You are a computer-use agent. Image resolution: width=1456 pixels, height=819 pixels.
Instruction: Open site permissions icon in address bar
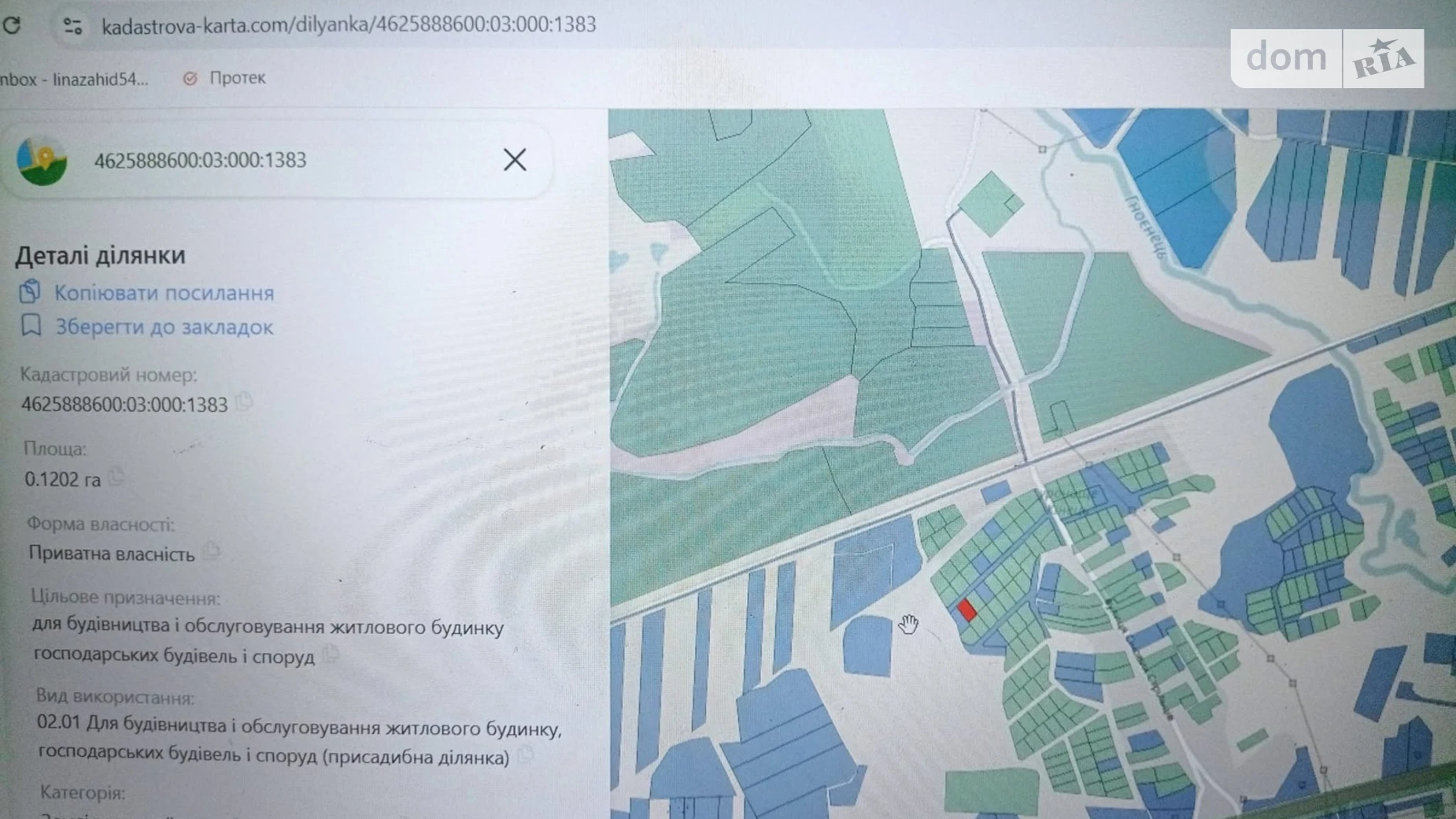coord(72,24)
